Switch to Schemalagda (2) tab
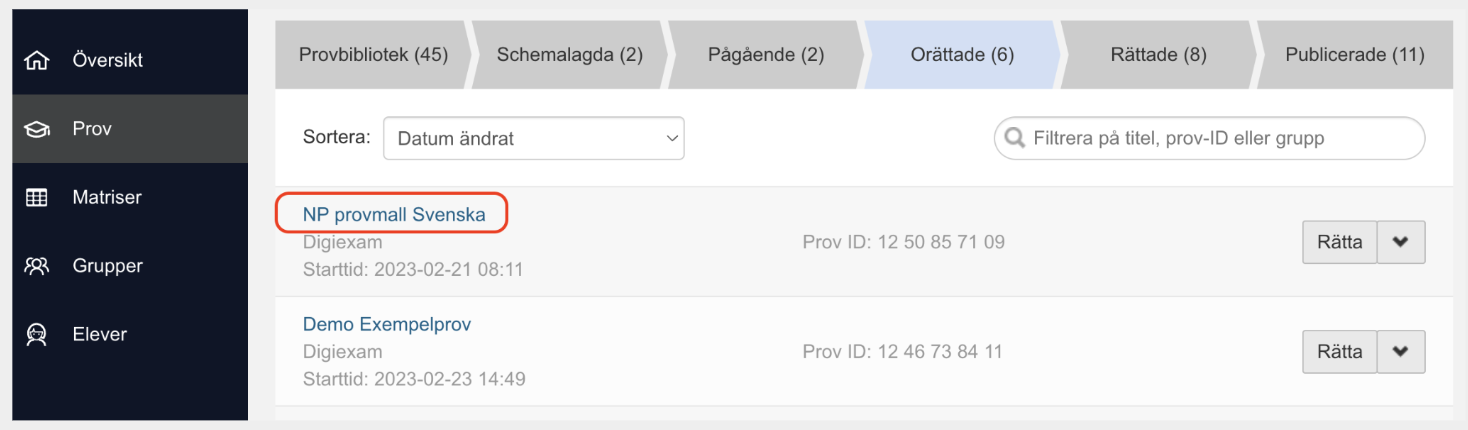The width and height of the screenshot is (1468, 430). pos(569,54)
